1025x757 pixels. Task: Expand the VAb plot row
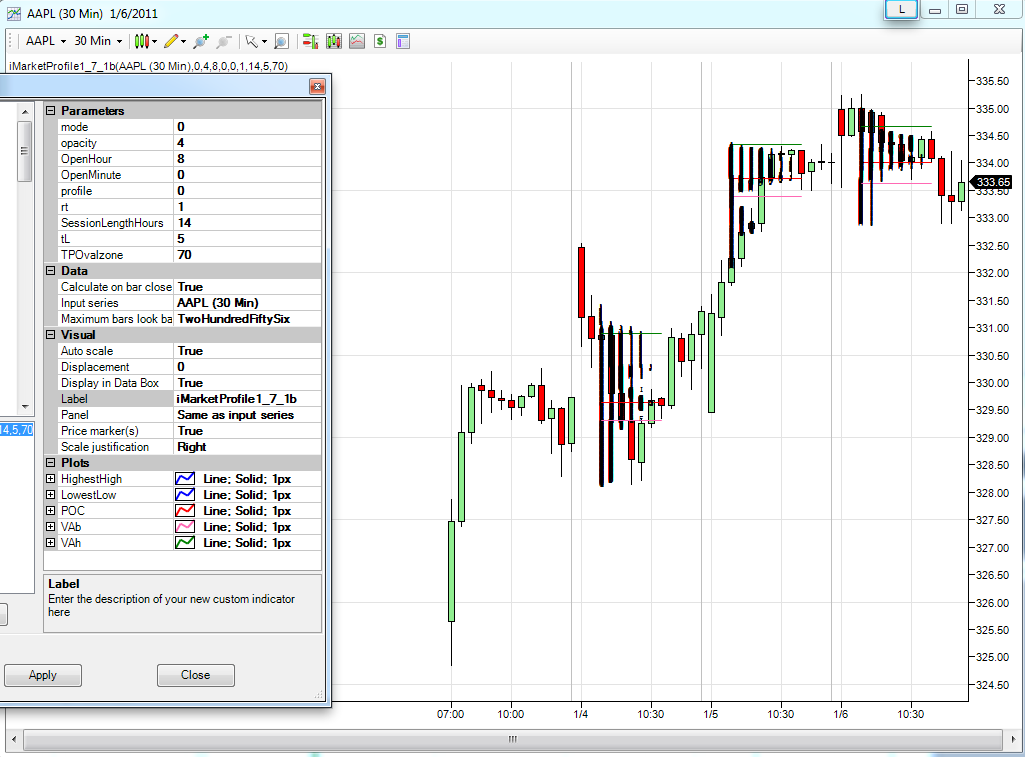coord(50,527)
